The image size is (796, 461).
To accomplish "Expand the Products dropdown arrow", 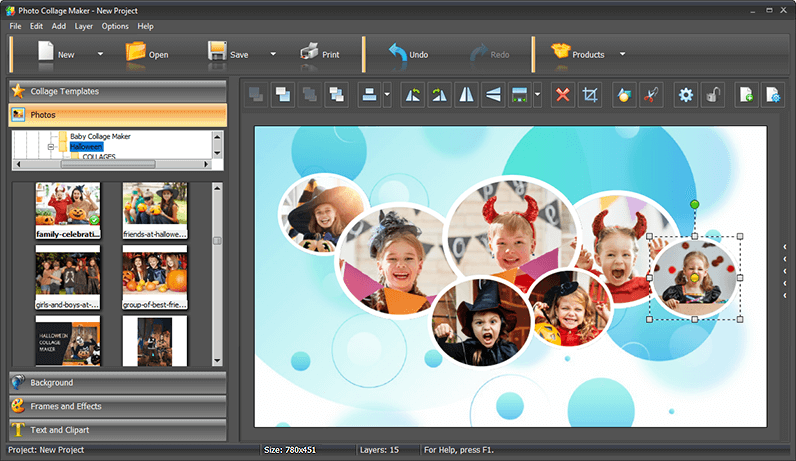I will [x=622, y=54].
